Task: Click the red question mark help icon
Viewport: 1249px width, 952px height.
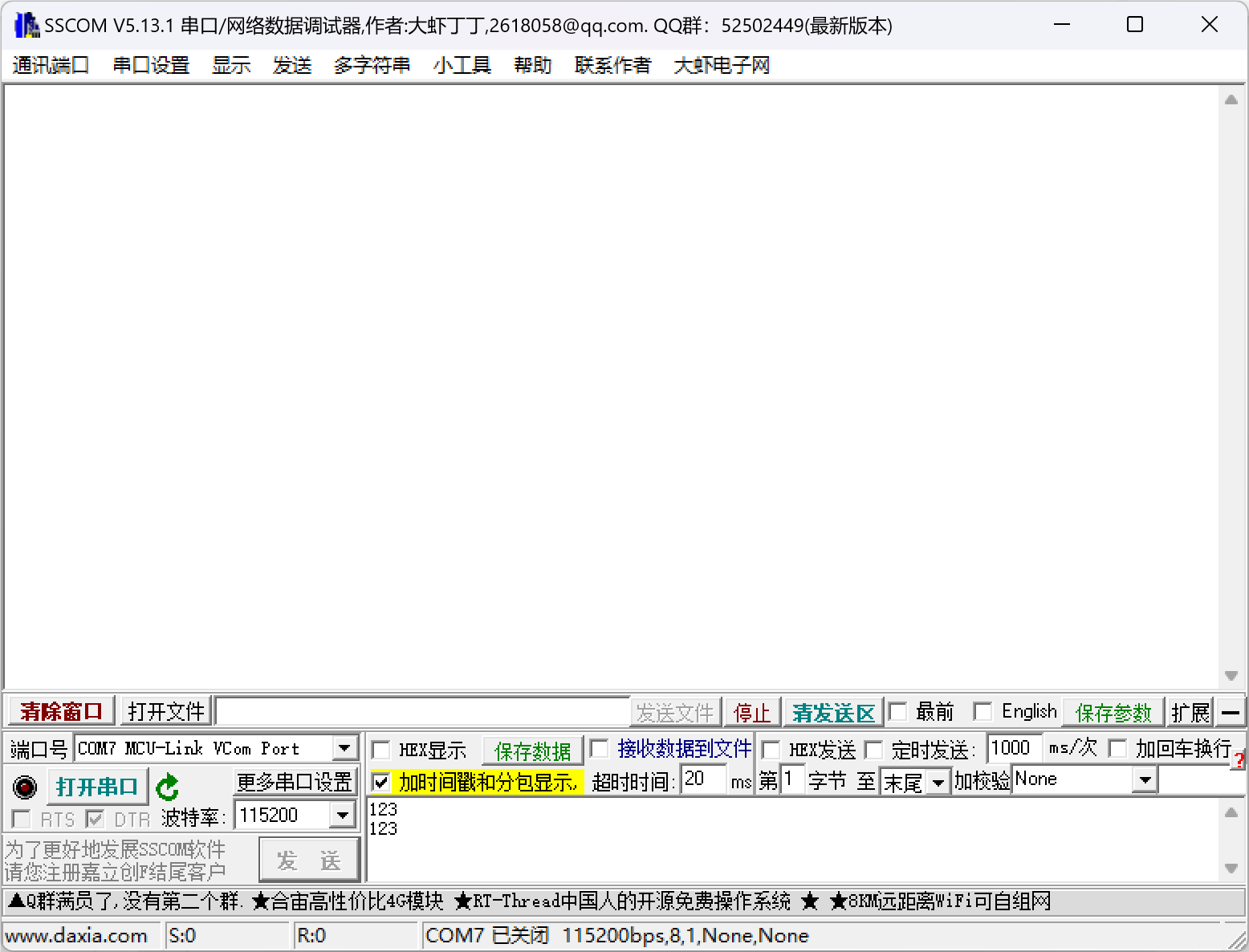Action: tap(1239, 759)
